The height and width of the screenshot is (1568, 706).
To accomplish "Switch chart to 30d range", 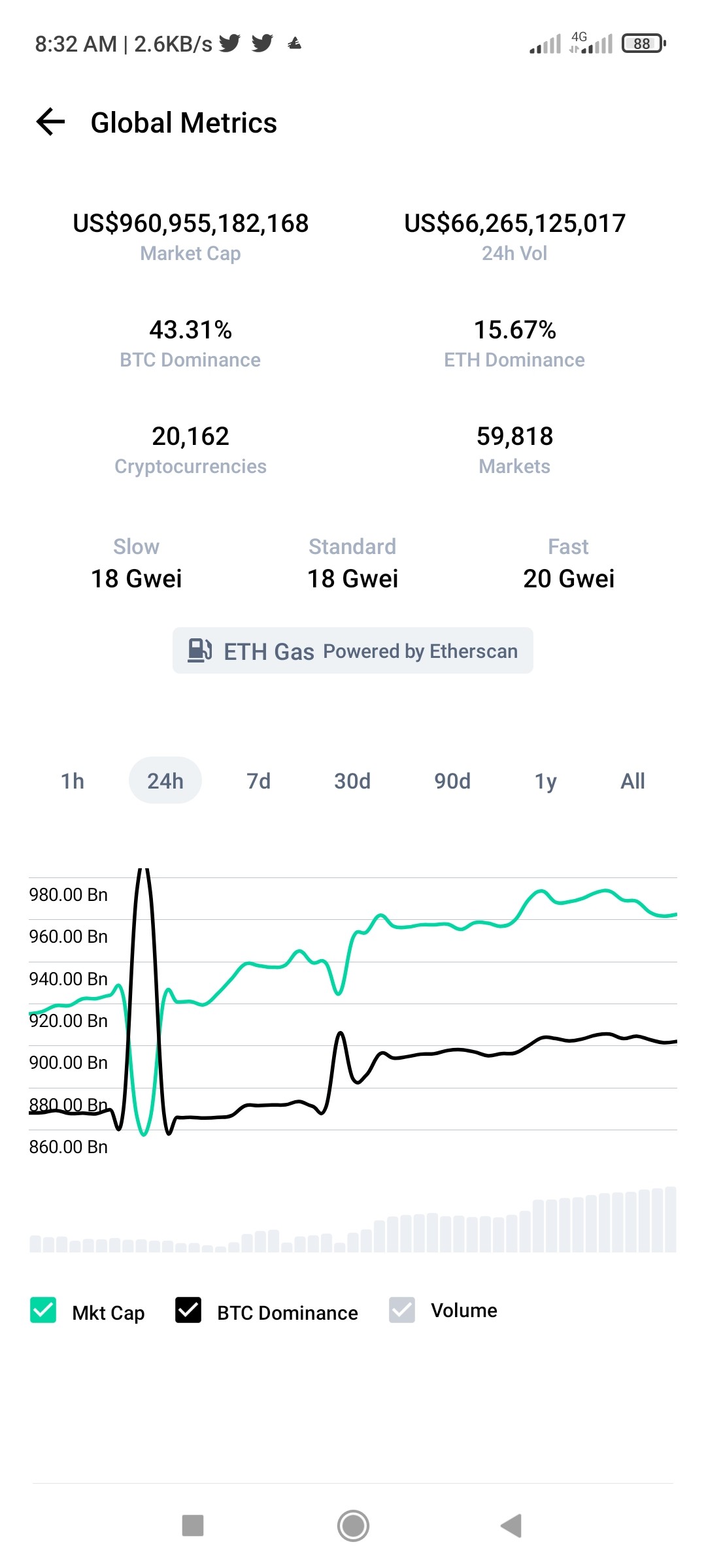I will tap(352, 781).
